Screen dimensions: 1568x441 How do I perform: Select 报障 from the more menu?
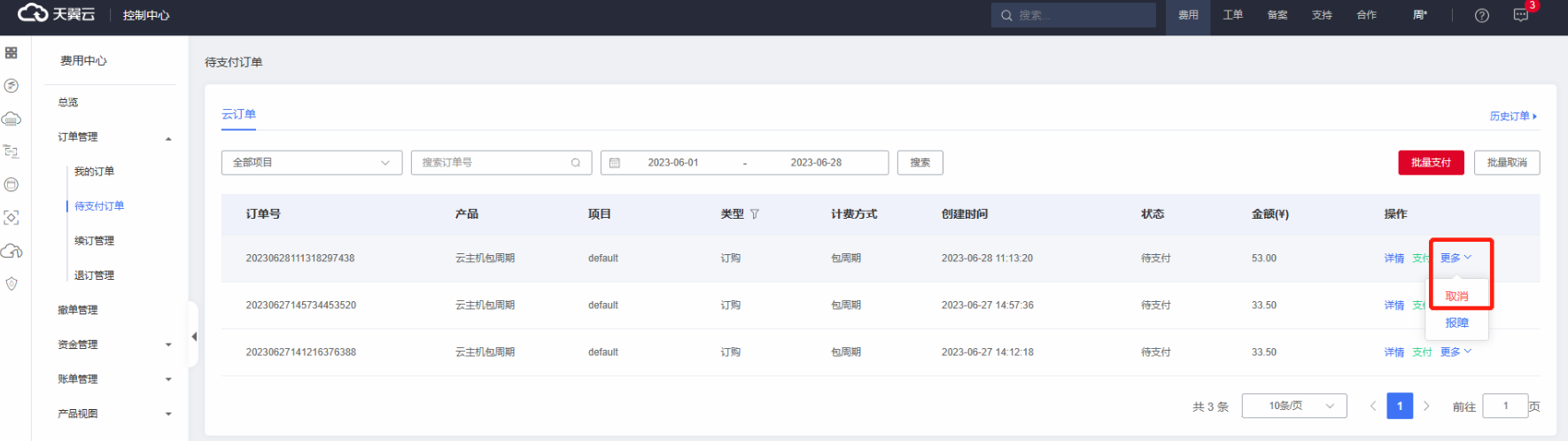click(1456, 323)
